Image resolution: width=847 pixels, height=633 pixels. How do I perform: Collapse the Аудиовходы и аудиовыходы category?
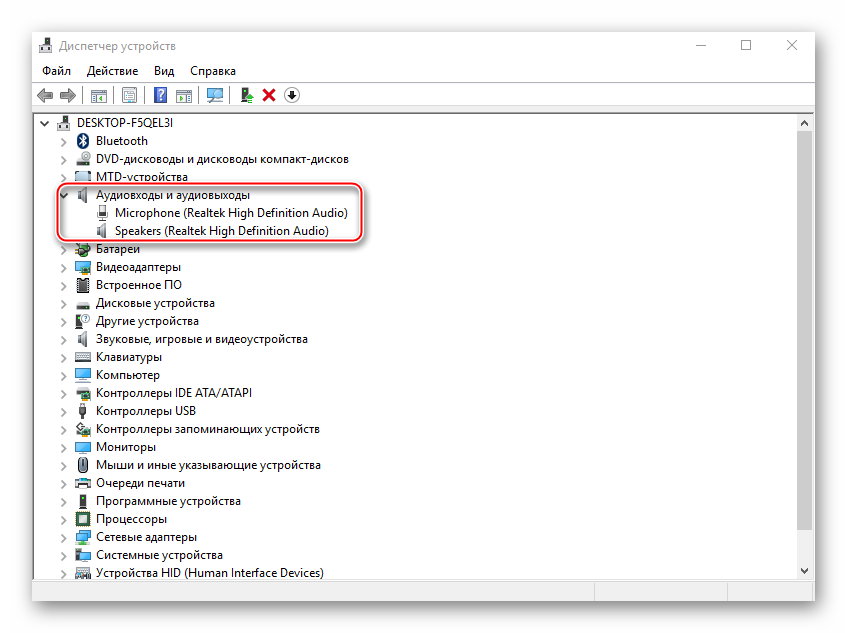(x=64, y=195)
